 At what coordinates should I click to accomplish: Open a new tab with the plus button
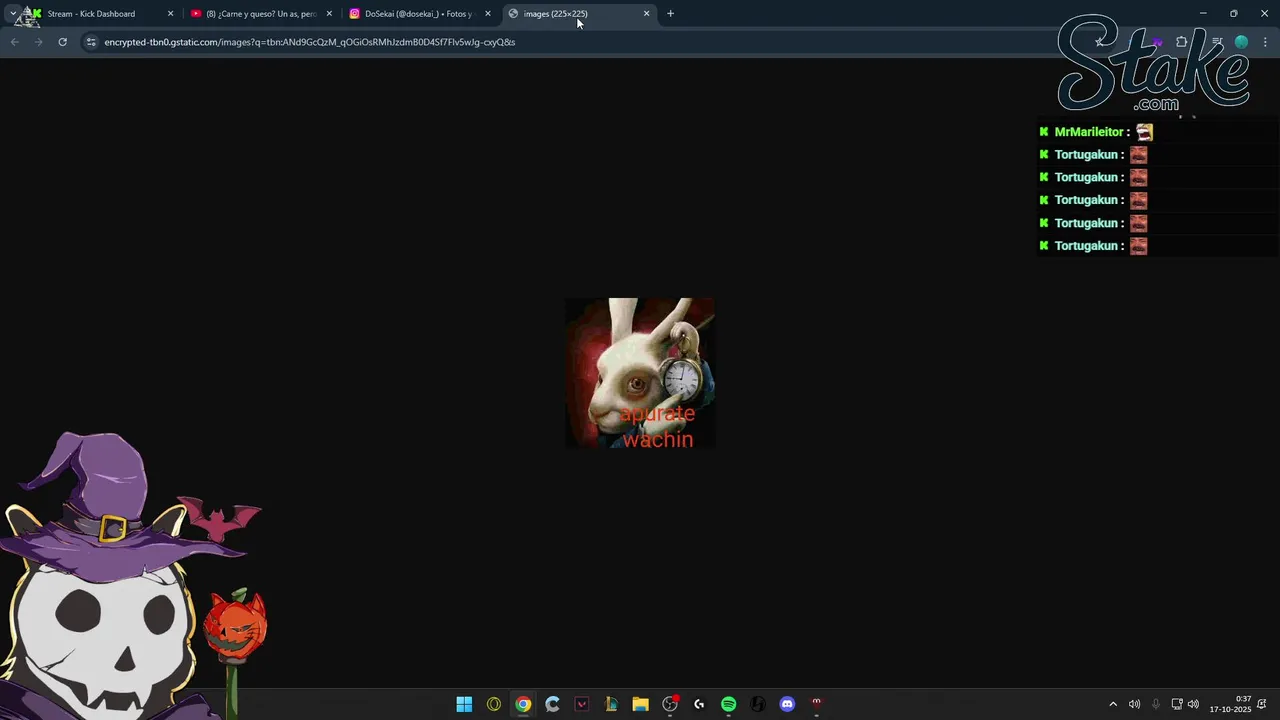(x=670, y=14)
